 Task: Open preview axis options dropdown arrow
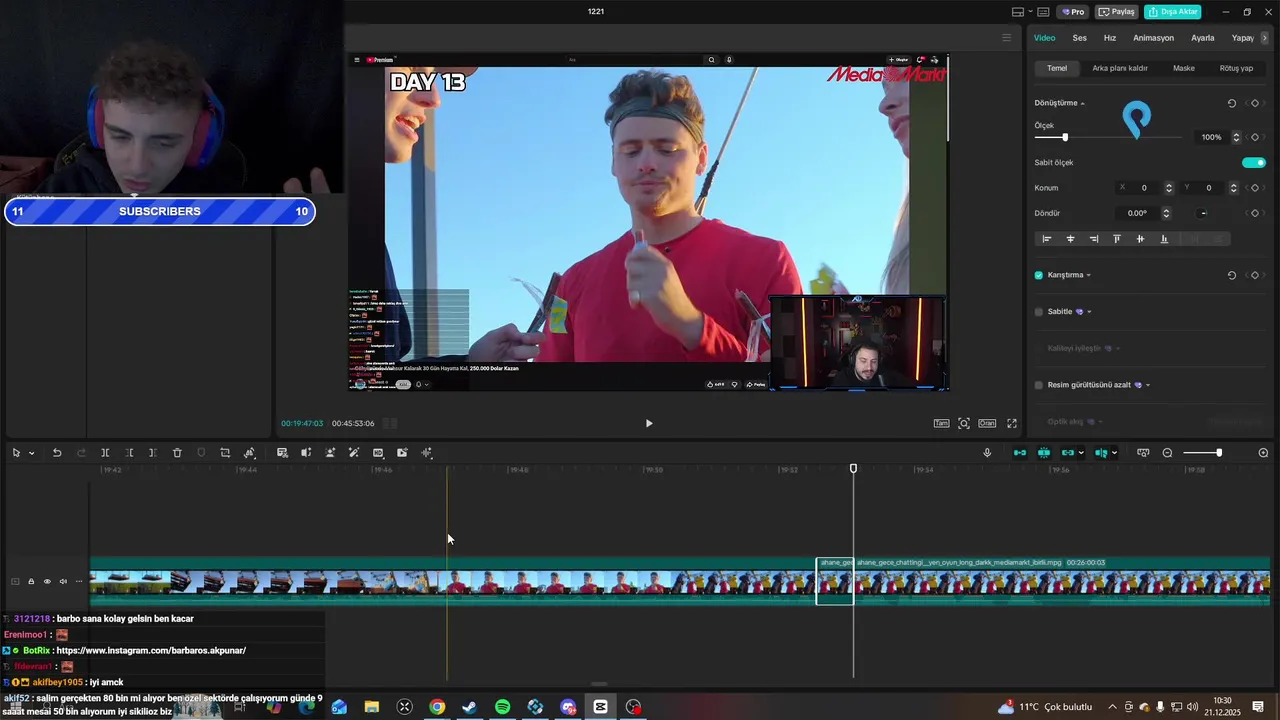pyautogui.click(x=1114, y=453)
